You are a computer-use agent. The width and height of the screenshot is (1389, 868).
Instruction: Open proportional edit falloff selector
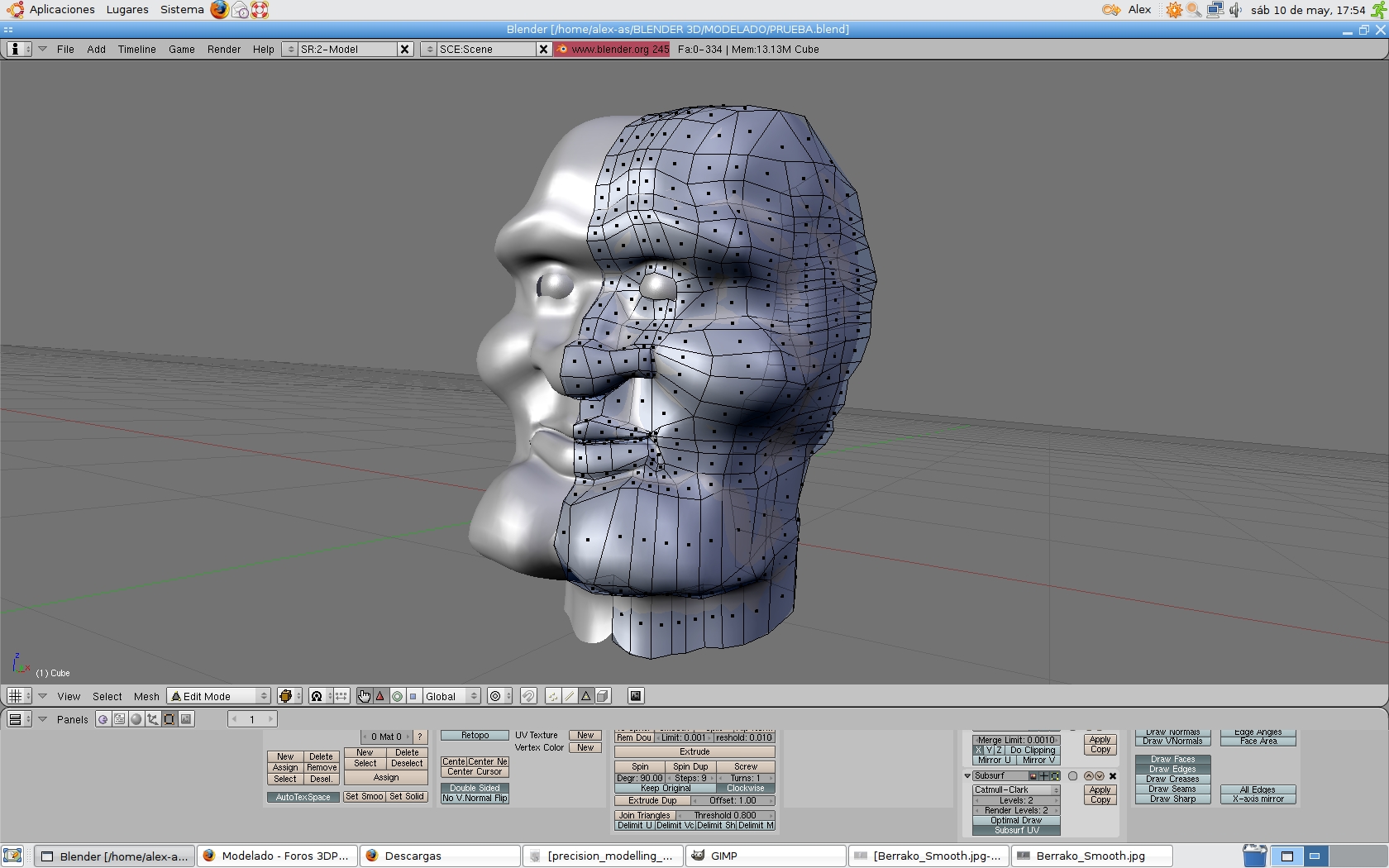pos(499,696)
